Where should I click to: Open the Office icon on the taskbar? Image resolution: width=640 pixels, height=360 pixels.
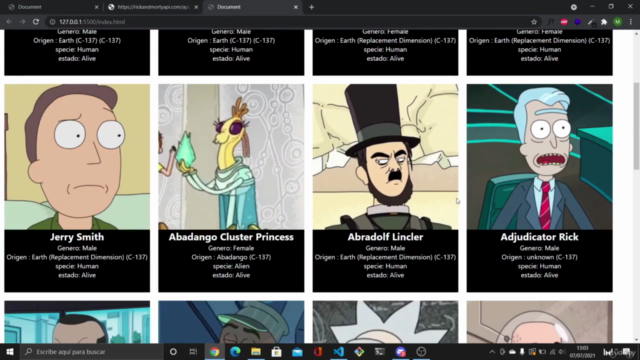click(318, 351)
